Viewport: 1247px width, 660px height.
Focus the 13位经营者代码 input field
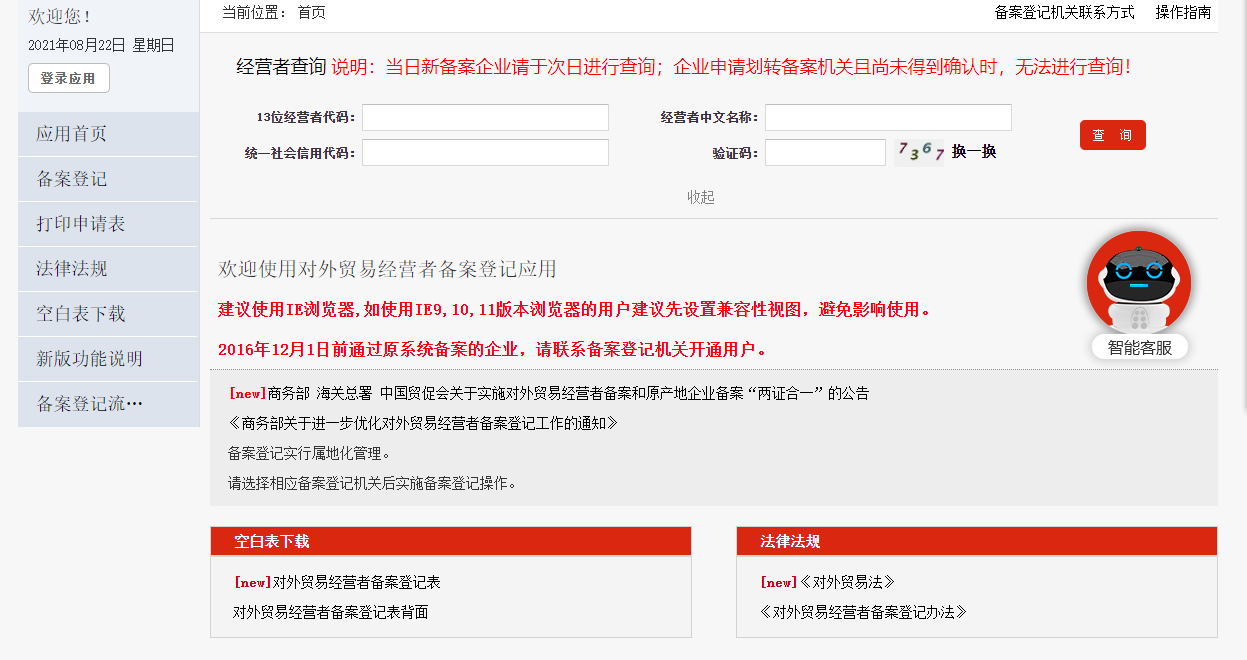click(485, 118)
